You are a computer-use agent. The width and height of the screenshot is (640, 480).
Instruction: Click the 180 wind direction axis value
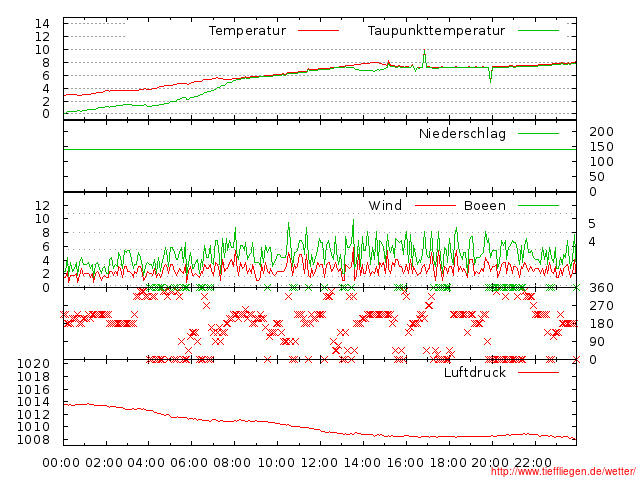601,324
